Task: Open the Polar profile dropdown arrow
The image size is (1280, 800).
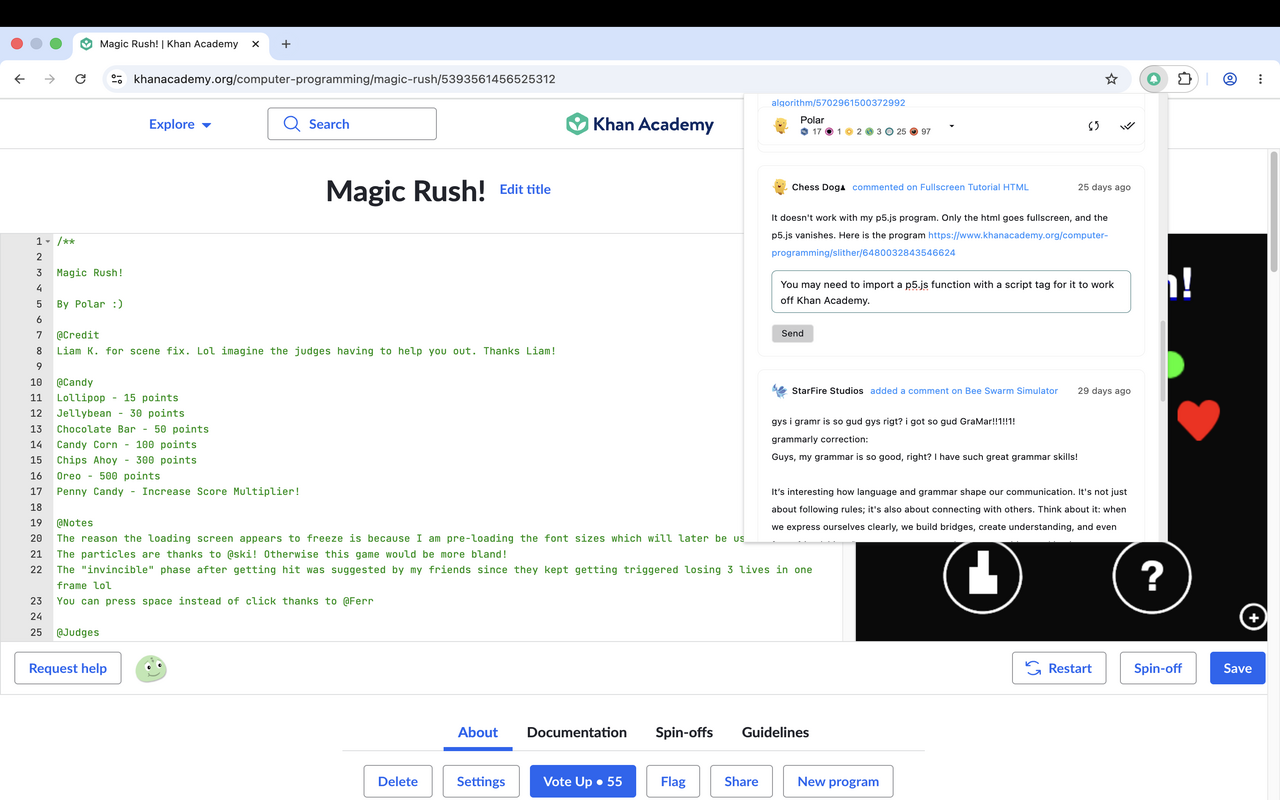Action: coord(951,126)
